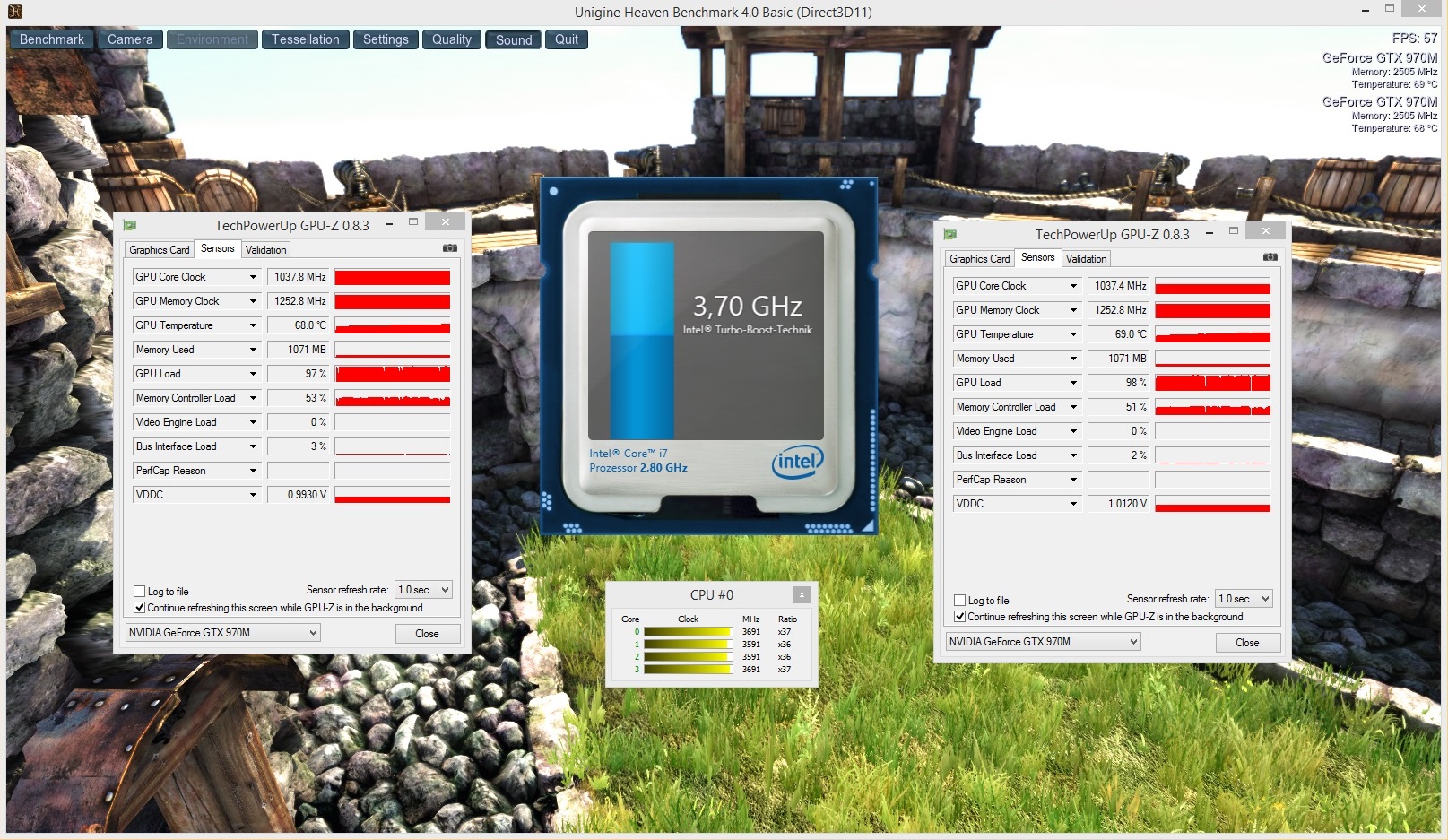Select Sensors tab in right GPU-Z

(1037, 257)
